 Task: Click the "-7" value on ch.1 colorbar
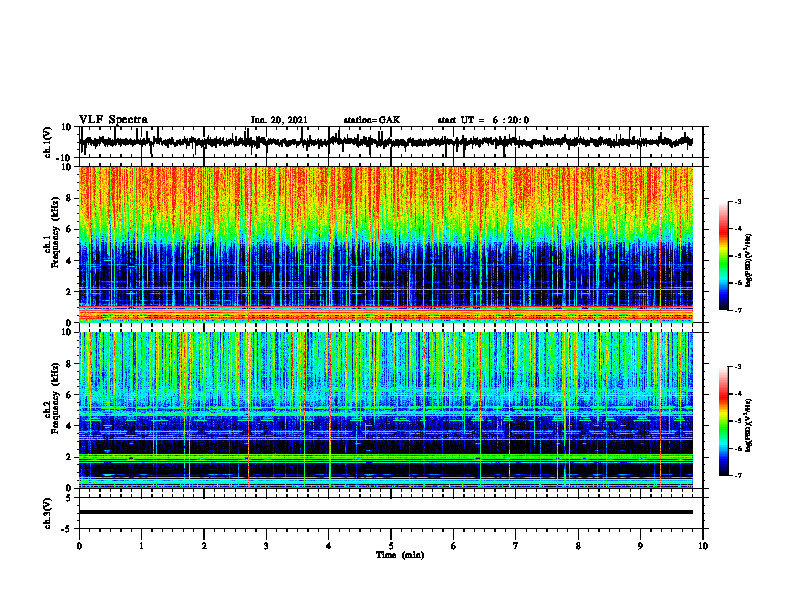point(738,310)
